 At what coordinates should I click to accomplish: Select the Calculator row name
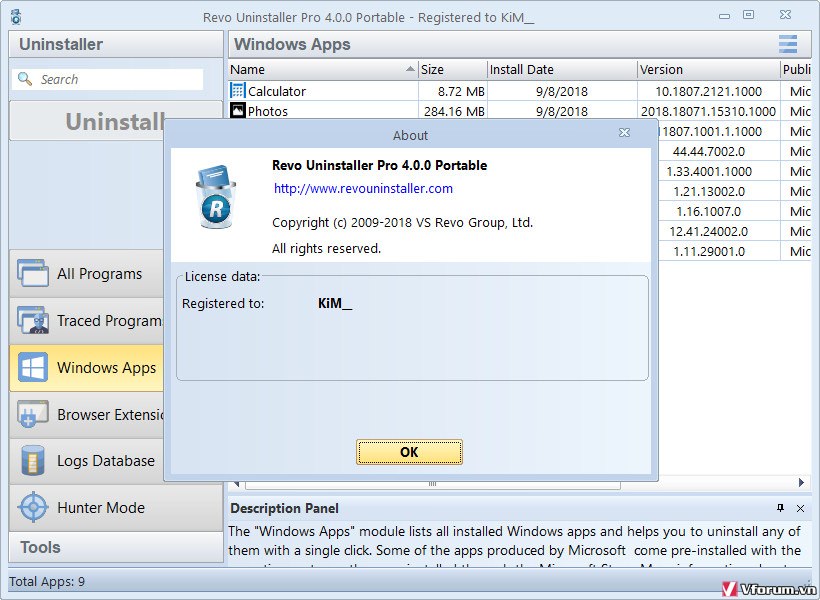(277, 91)
